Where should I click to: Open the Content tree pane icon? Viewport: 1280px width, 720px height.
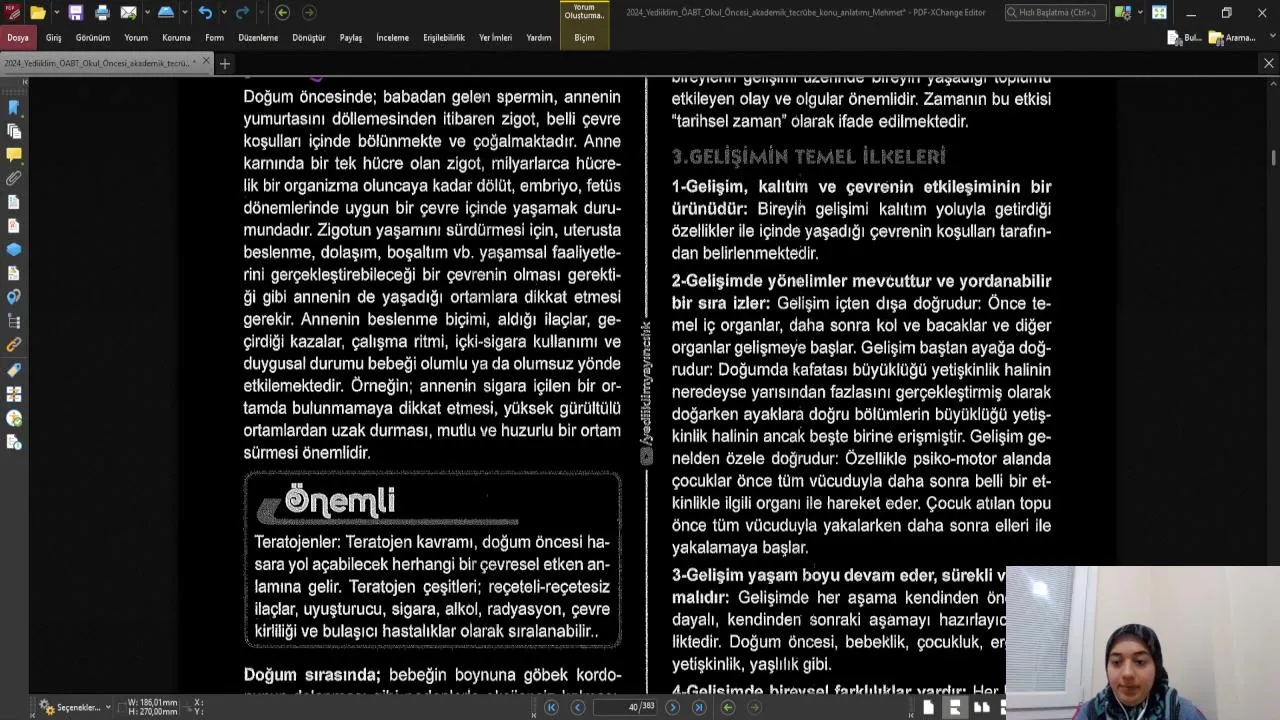14,321
